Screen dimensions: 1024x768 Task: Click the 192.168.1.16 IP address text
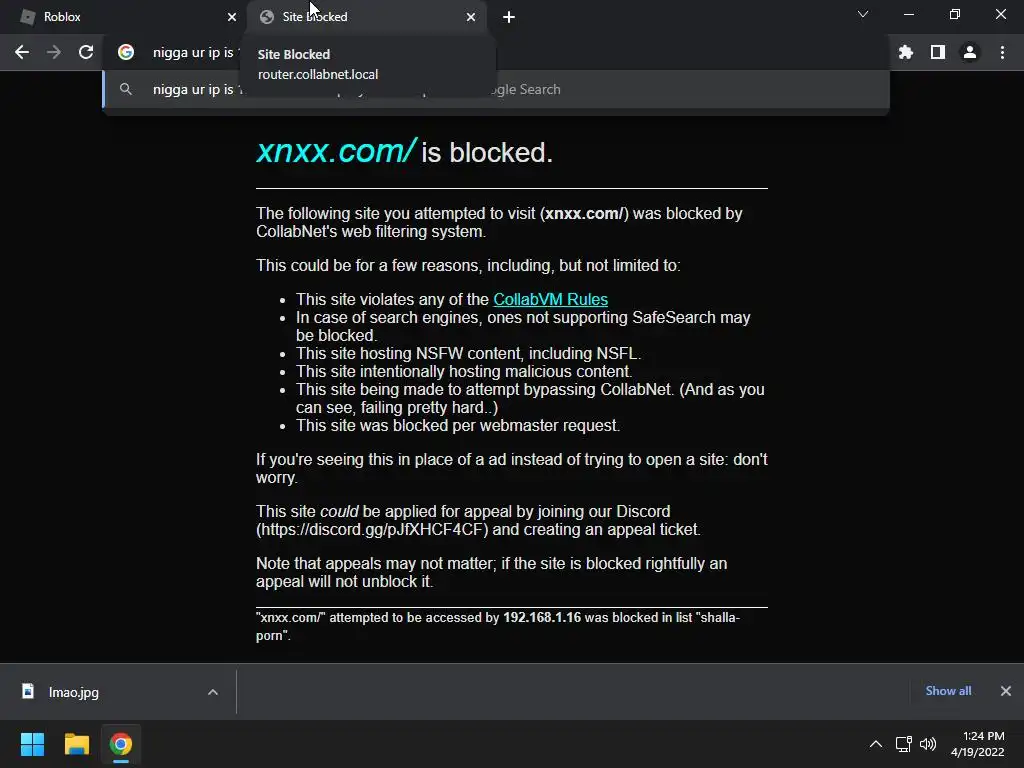click(541, 617)
